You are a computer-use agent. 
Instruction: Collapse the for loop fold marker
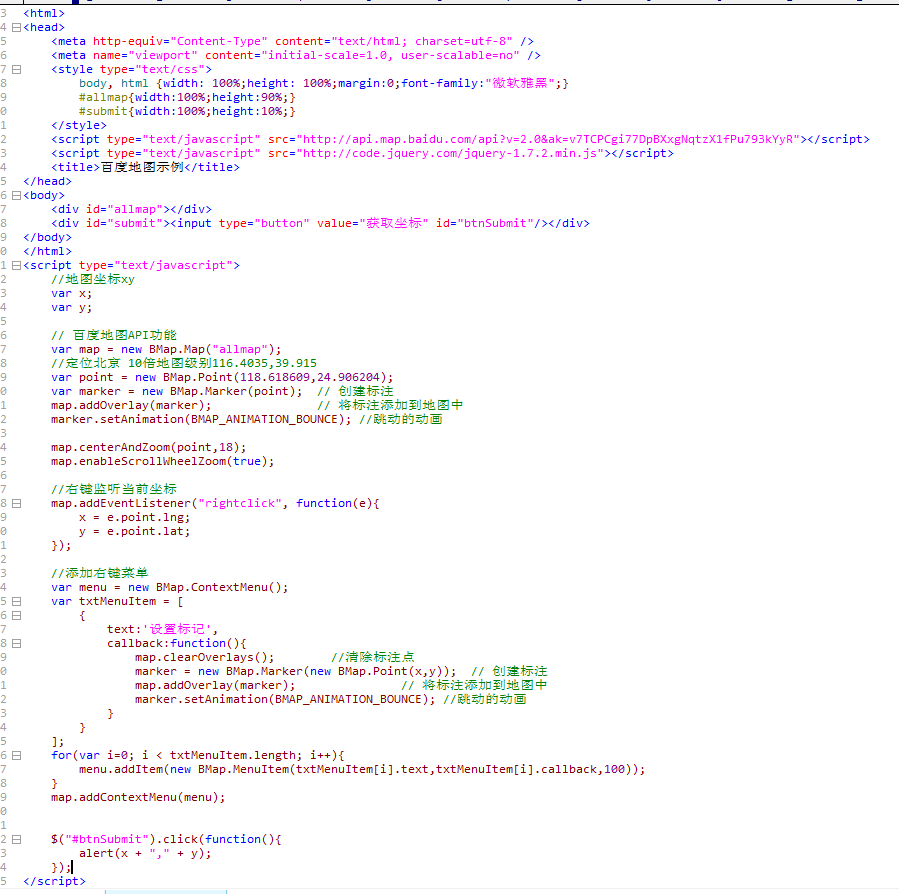coord(16,755)
